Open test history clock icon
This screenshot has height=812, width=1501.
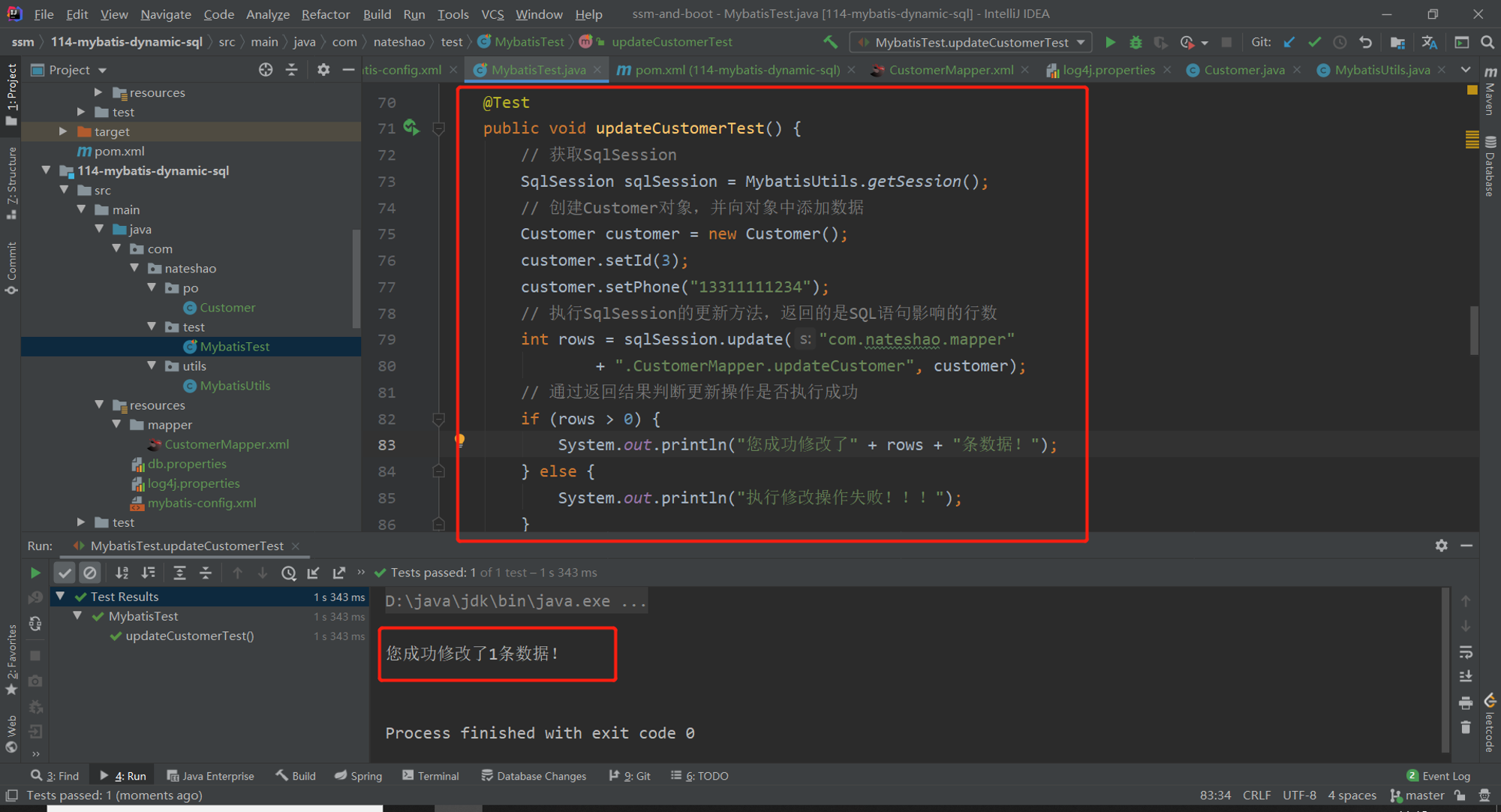click(288, 573)
